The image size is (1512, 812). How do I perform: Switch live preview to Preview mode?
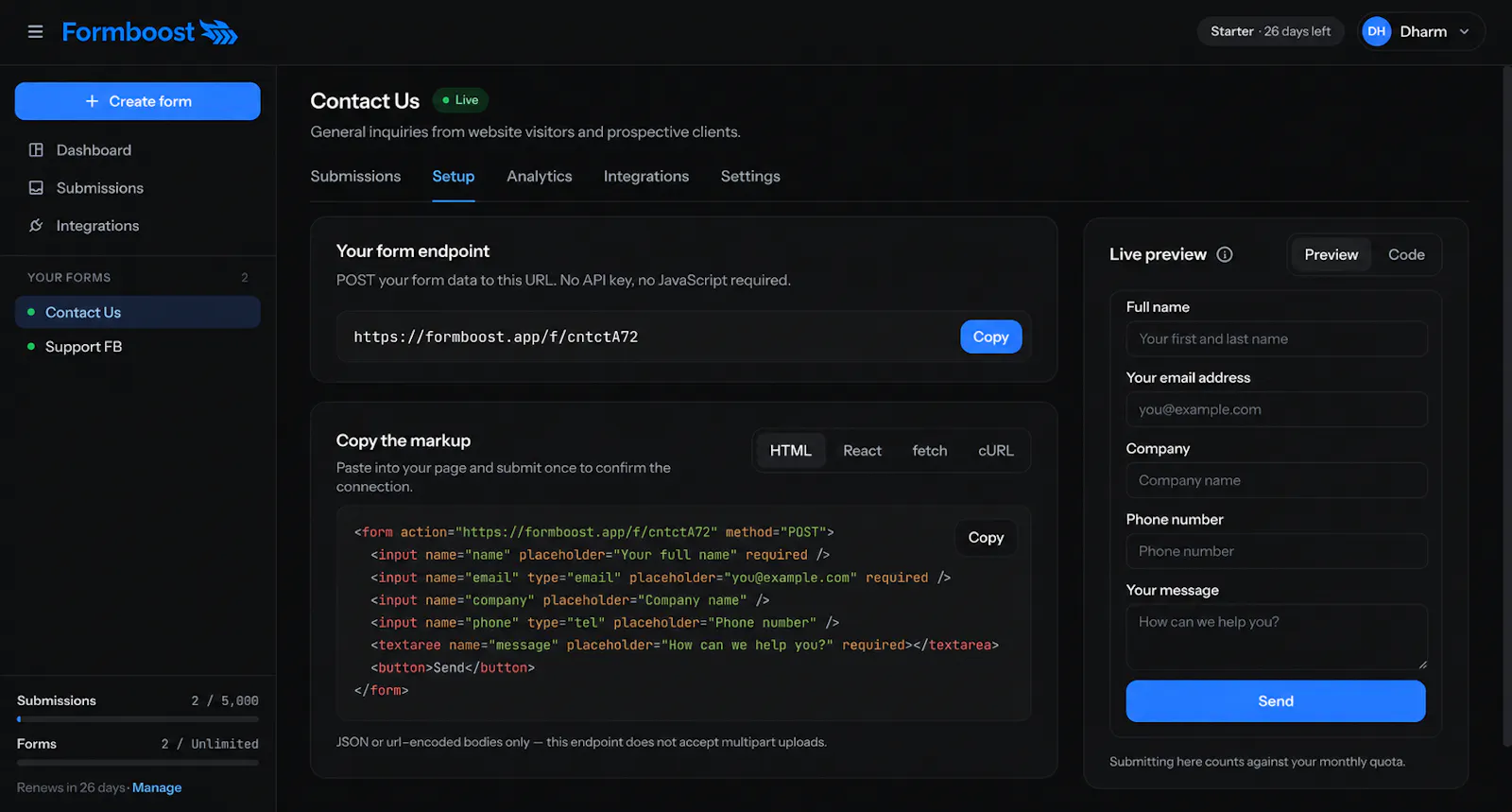click(1331, 254)
